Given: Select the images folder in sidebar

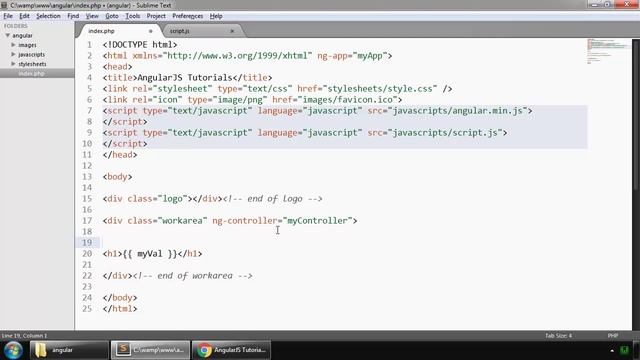Looking at the screenshot, I should pyautogui.click(x=27, y=45).
